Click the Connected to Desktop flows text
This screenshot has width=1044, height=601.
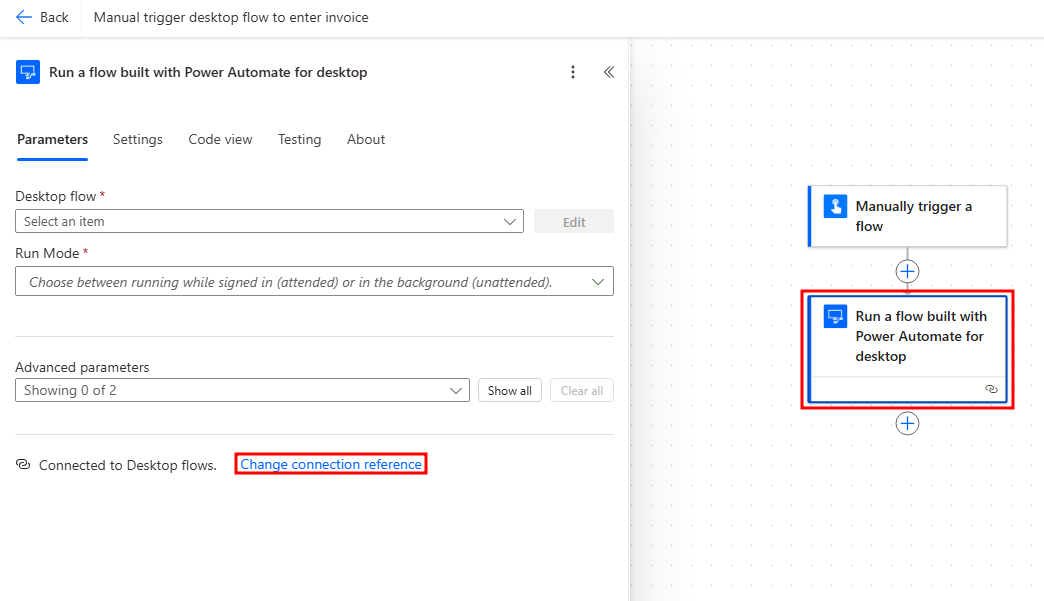click(x=128, y=465)
